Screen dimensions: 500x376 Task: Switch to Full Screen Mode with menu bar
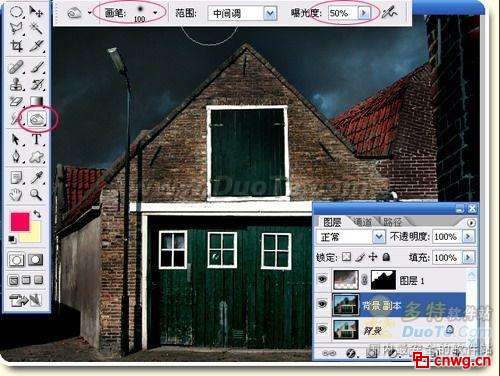[26, 280]
